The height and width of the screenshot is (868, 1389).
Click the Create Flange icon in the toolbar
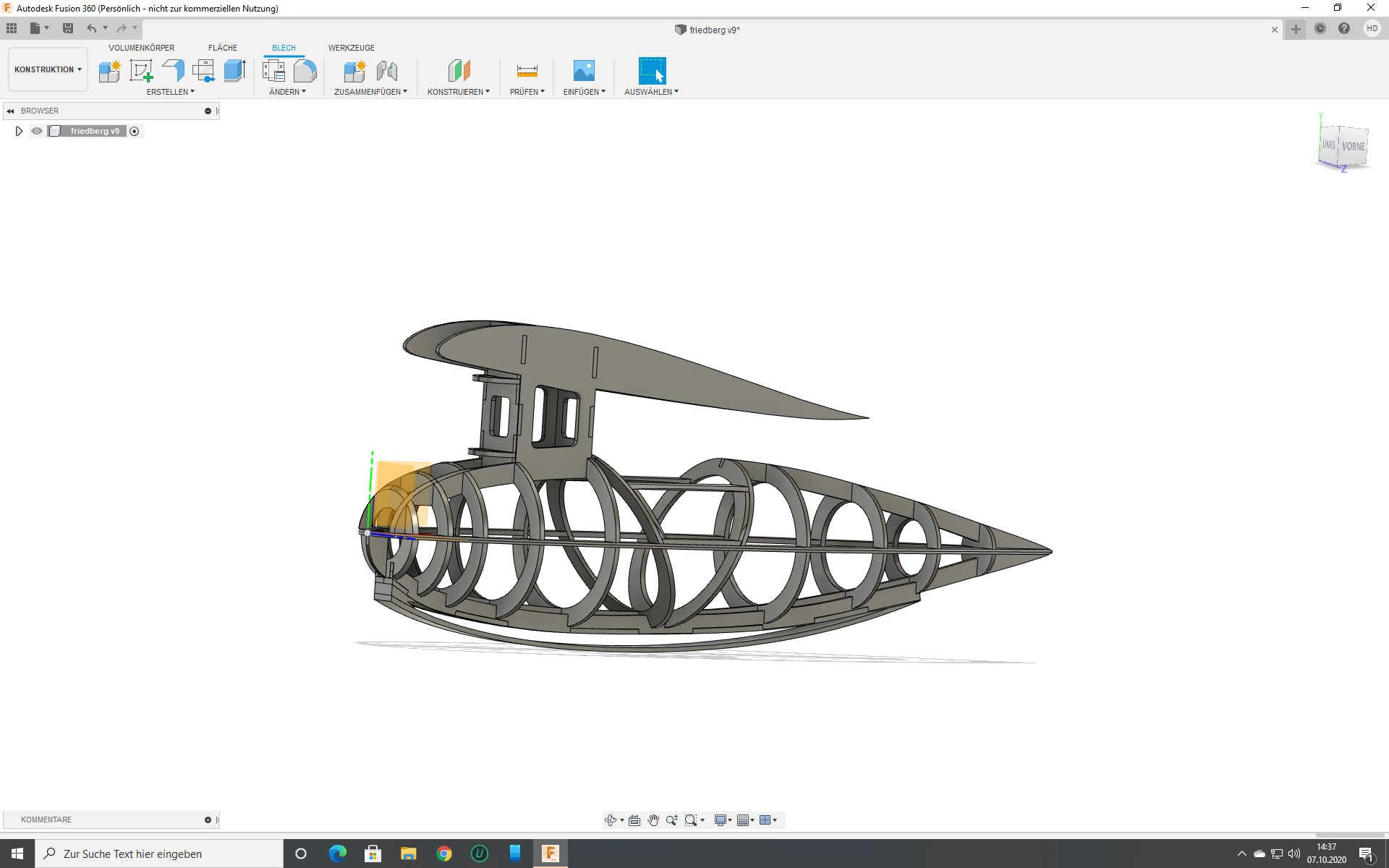173,71
